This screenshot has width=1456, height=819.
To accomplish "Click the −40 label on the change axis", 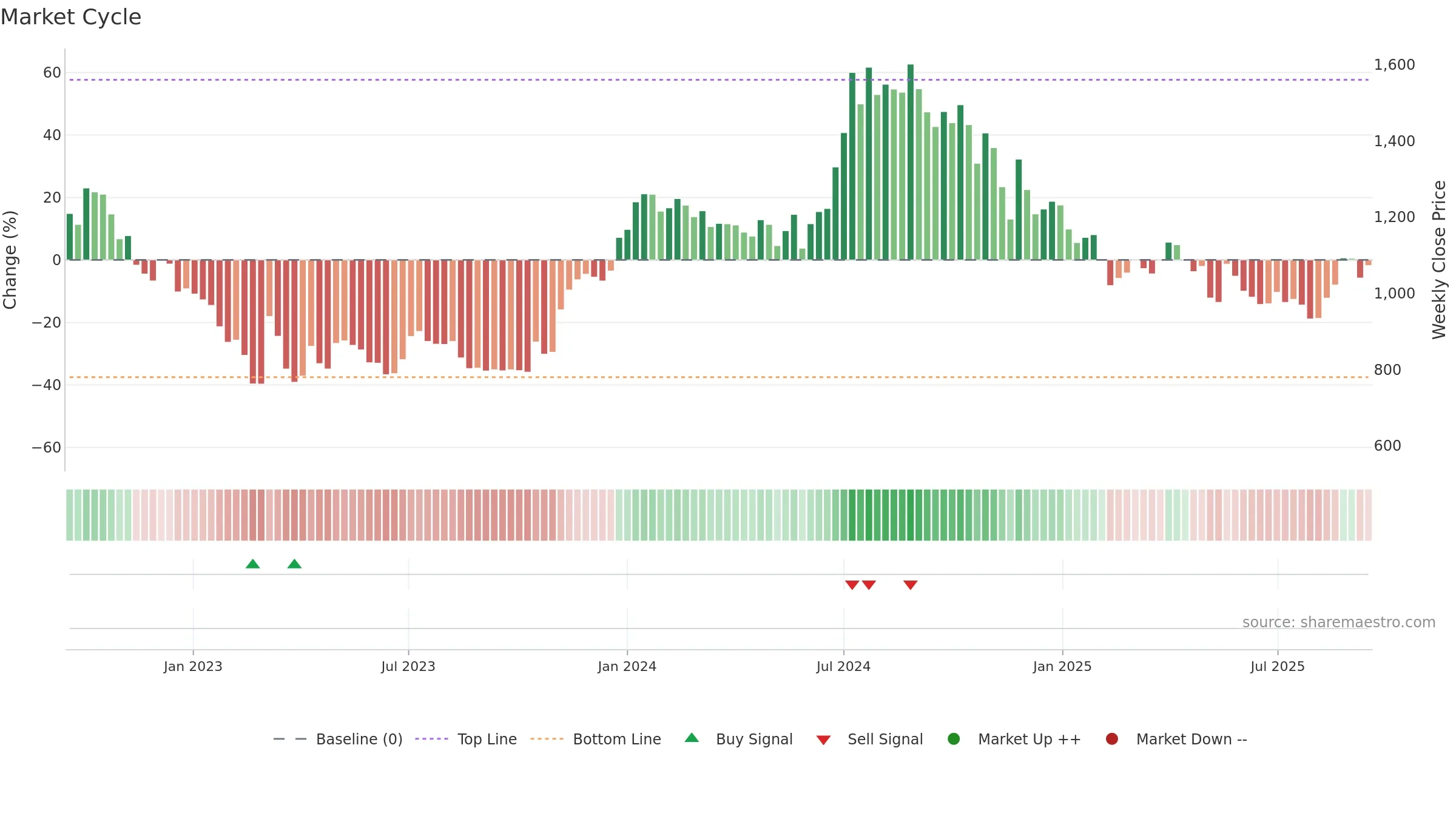I will pos(47,385).
